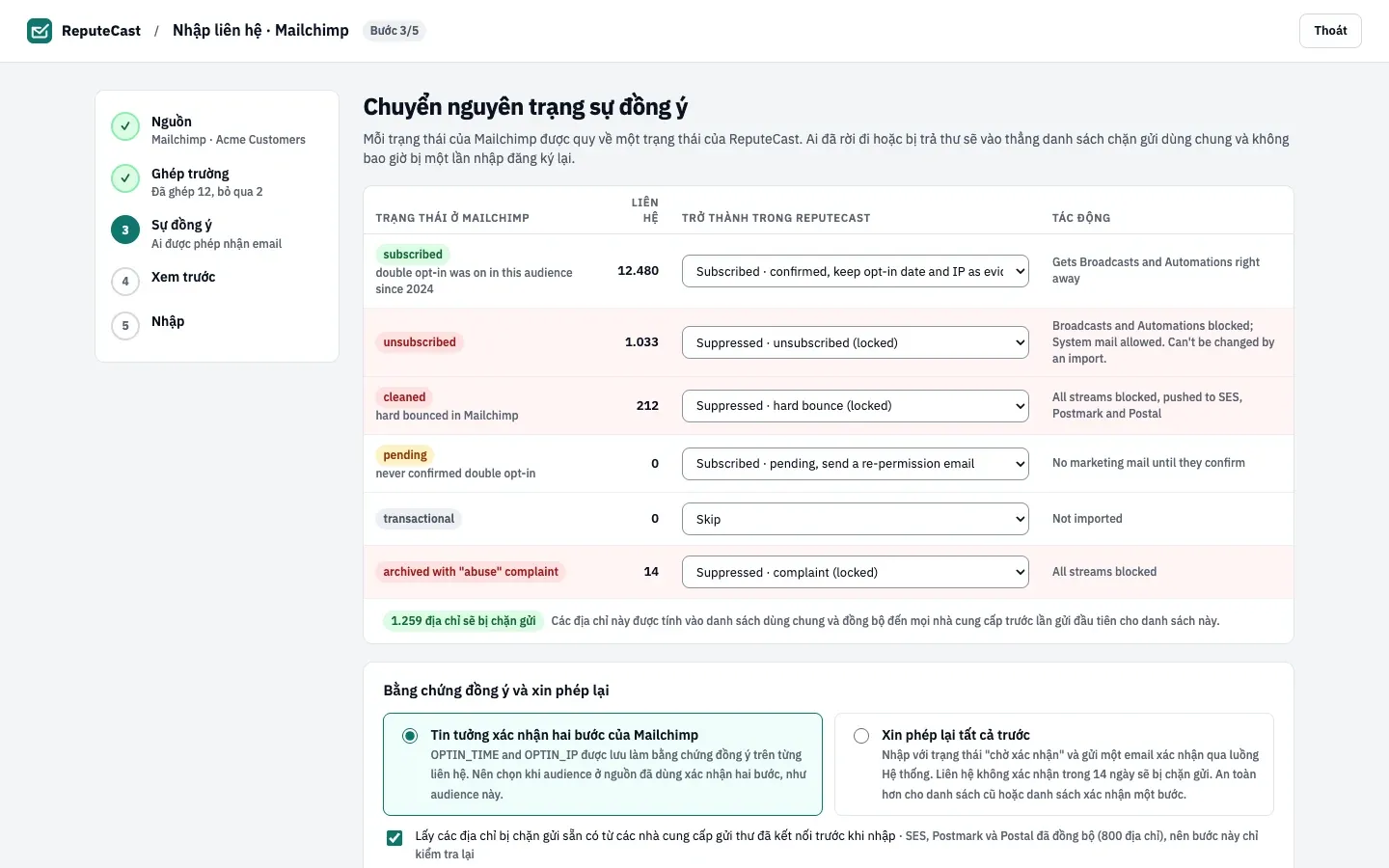1389x868 pixels.
Task: Open the Nhập step in sidebar
Action: 217,325
